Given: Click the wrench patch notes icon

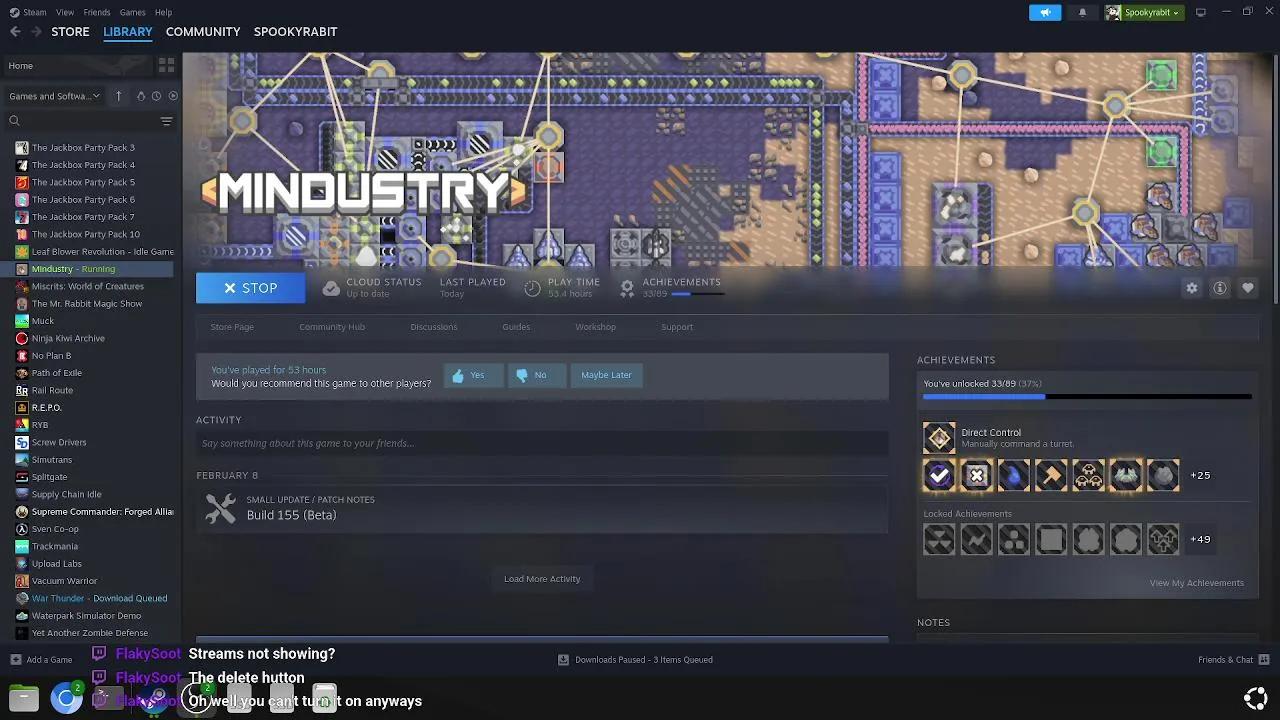Looking at the screenshot, I should pyautogui.click(x=220, y=508).
